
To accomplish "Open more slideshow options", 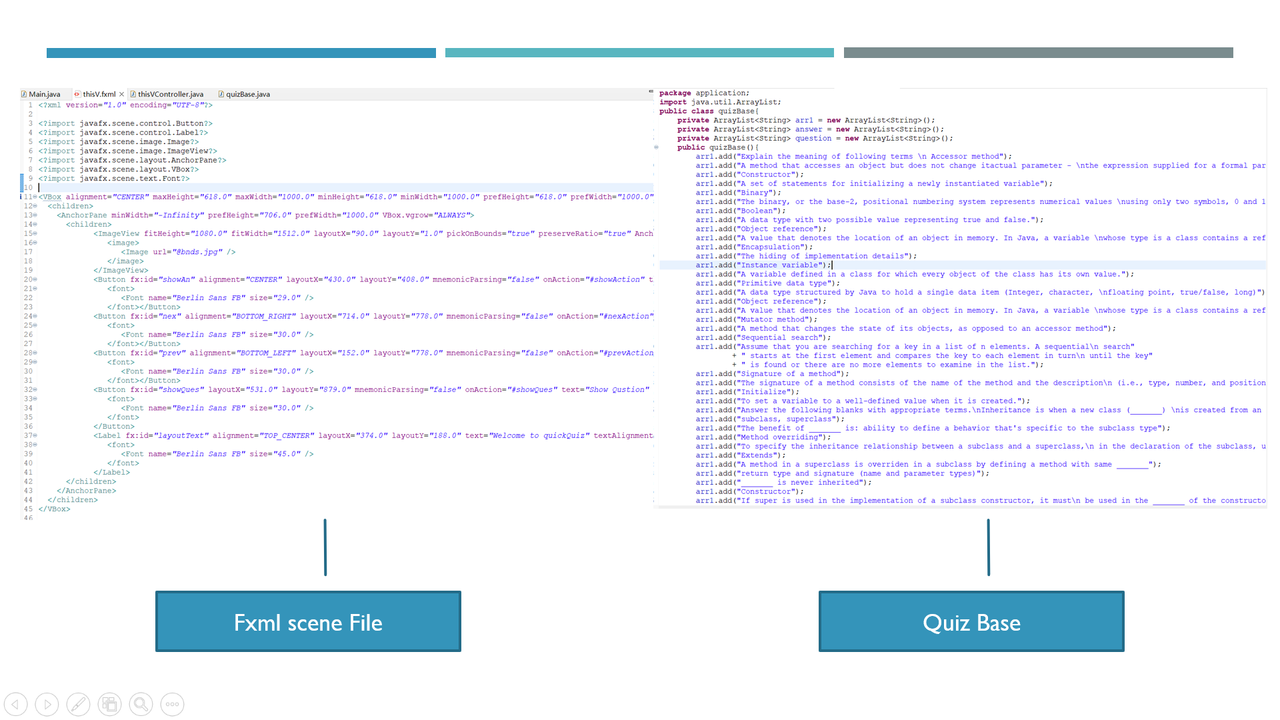I will click(x=172, y=704).
